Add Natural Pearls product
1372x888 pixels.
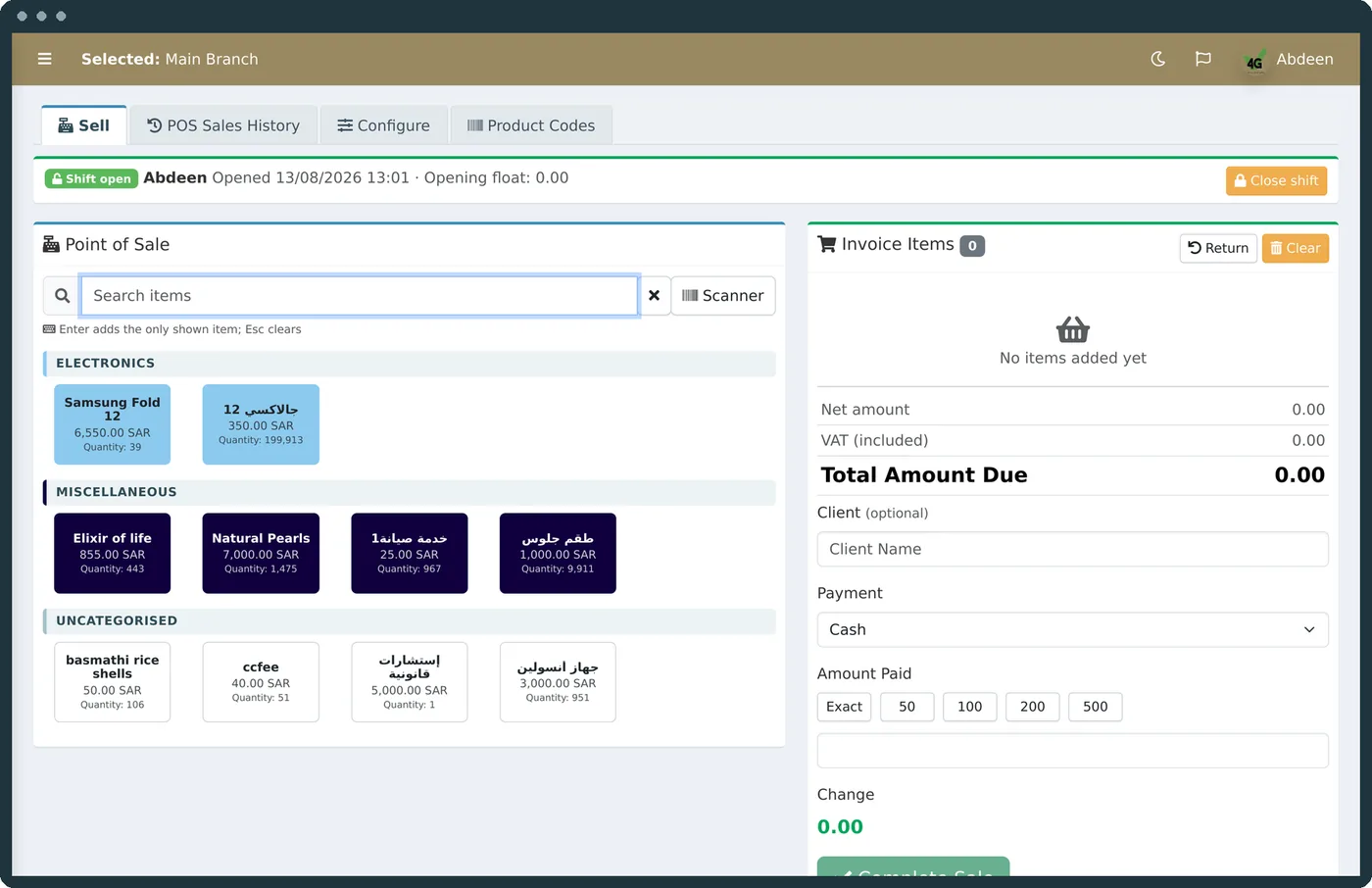click(x=261, y=553)
